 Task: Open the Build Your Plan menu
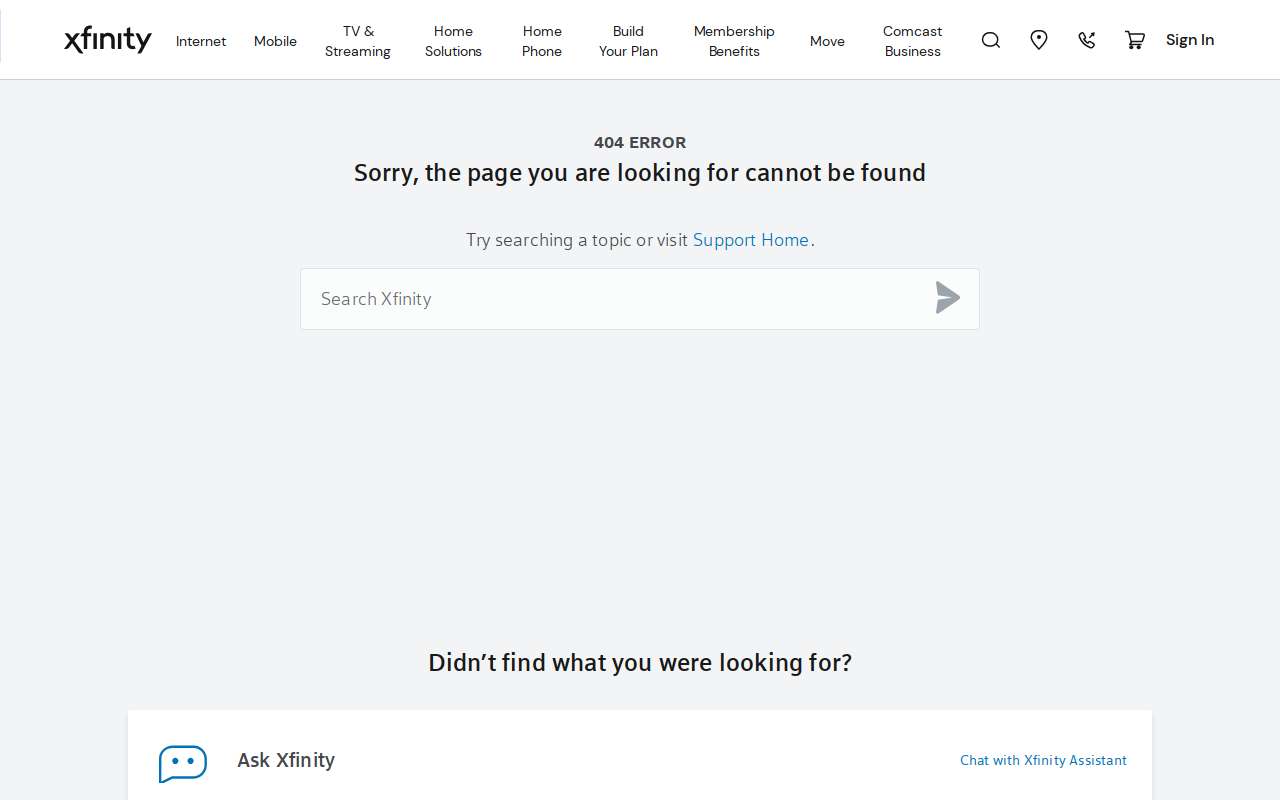[x=628, y=41]
